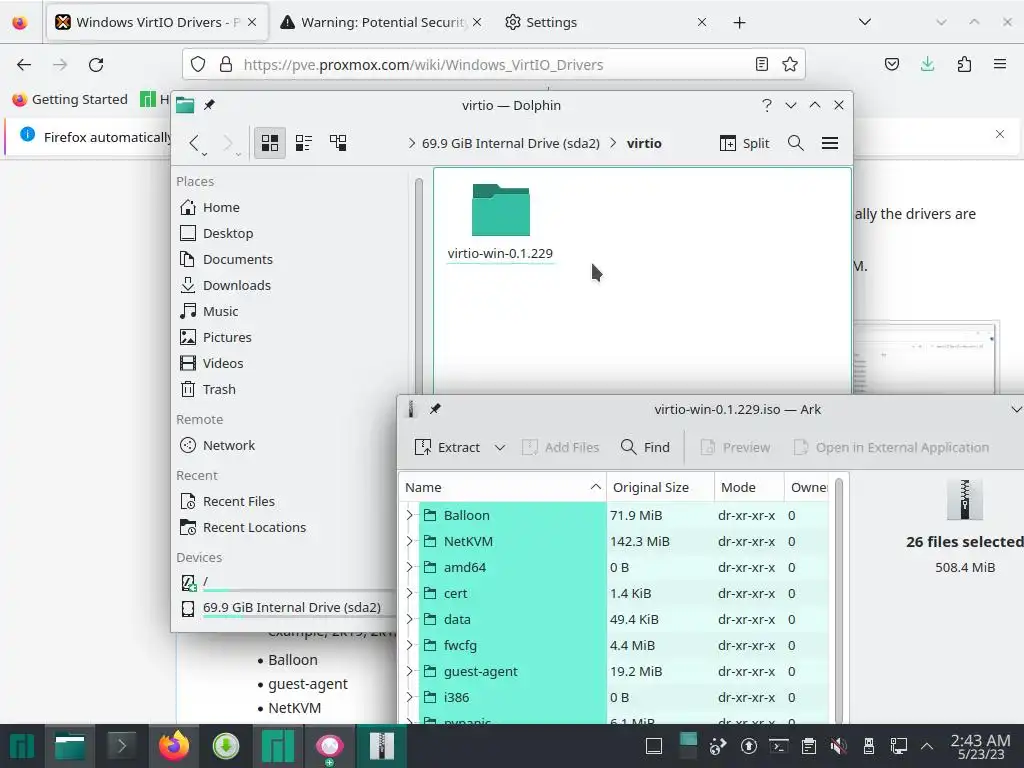Open Firefox from taskbar
The height and width of the screenshot is (768, 1024).
pos(174,746)
